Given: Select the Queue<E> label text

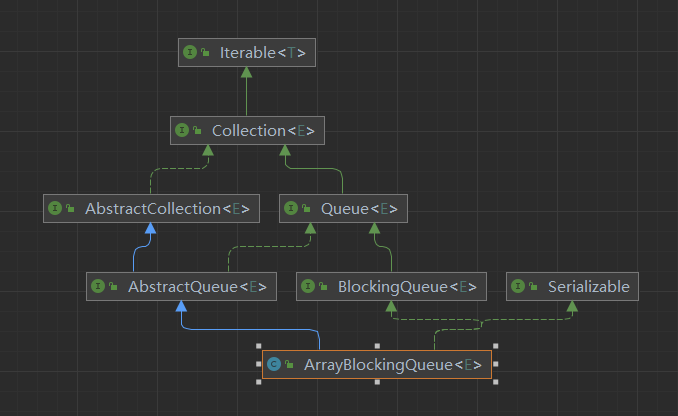Looking at the screenshot, I should (x=359, y=209).
